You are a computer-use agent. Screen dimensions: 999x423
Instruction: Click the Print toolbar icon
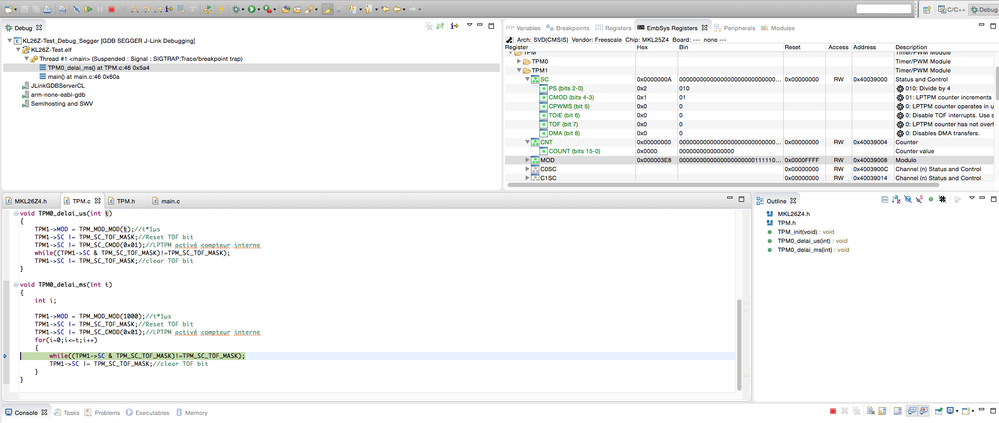click(47, 10)
